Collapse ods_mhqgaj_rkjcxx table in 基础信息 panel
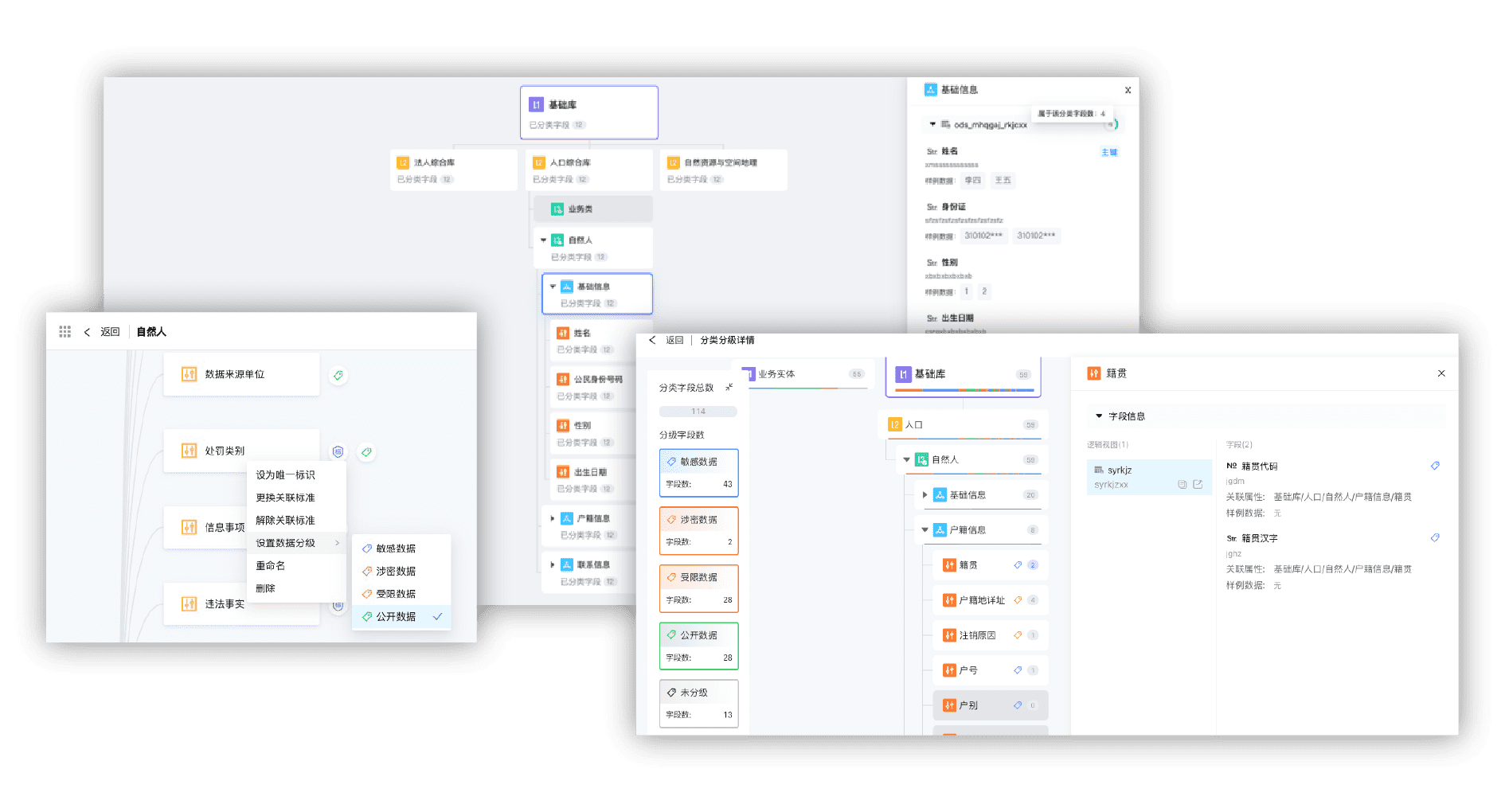 (932, 124)
